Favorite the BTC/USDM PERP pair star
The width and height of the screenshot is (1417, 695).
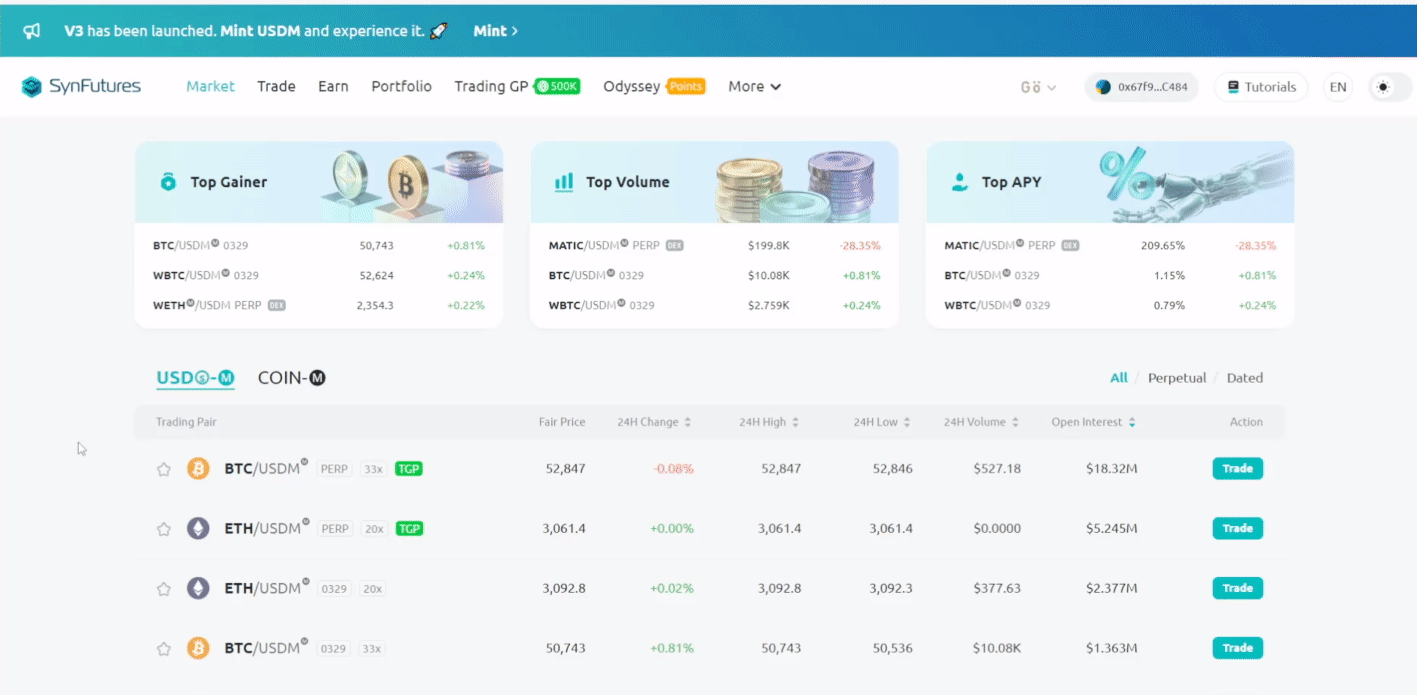pyautogui.click(x=164, y=469)
